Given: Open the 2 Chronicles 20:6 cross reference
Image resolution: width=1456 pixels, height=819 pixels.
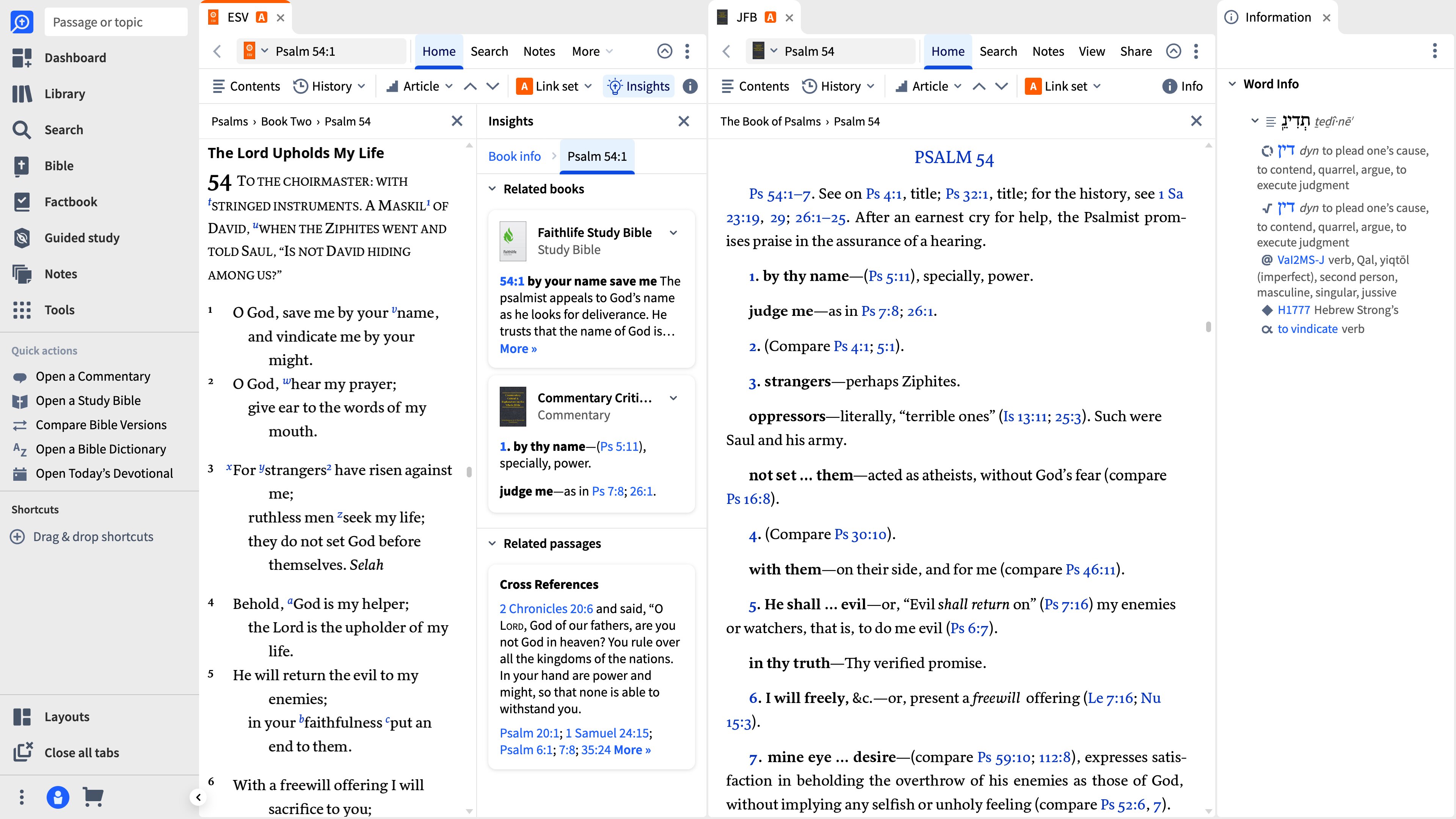Looking at the screenshot, I should tap(546, 609).
